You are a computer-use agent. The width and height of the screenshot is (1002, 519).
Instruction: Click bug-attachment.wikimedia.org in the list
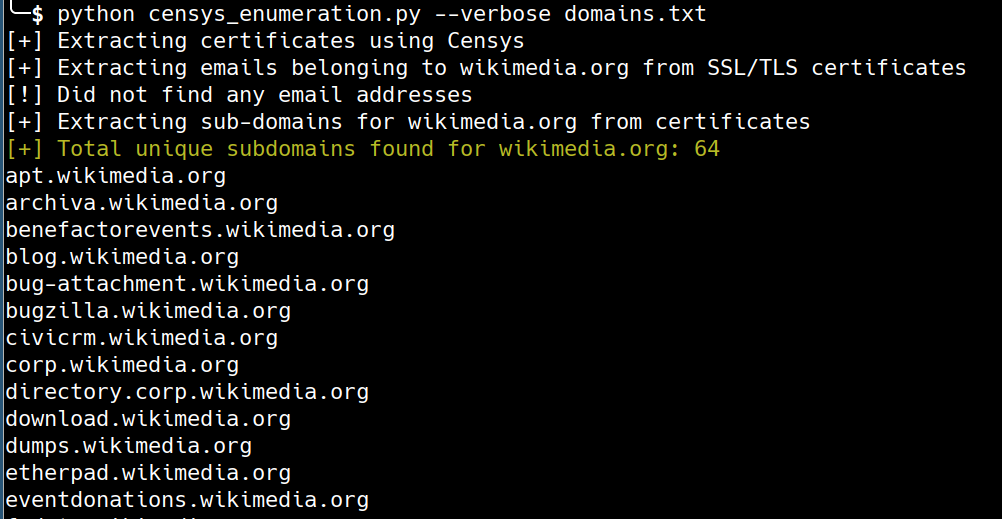tap(187, 284)
